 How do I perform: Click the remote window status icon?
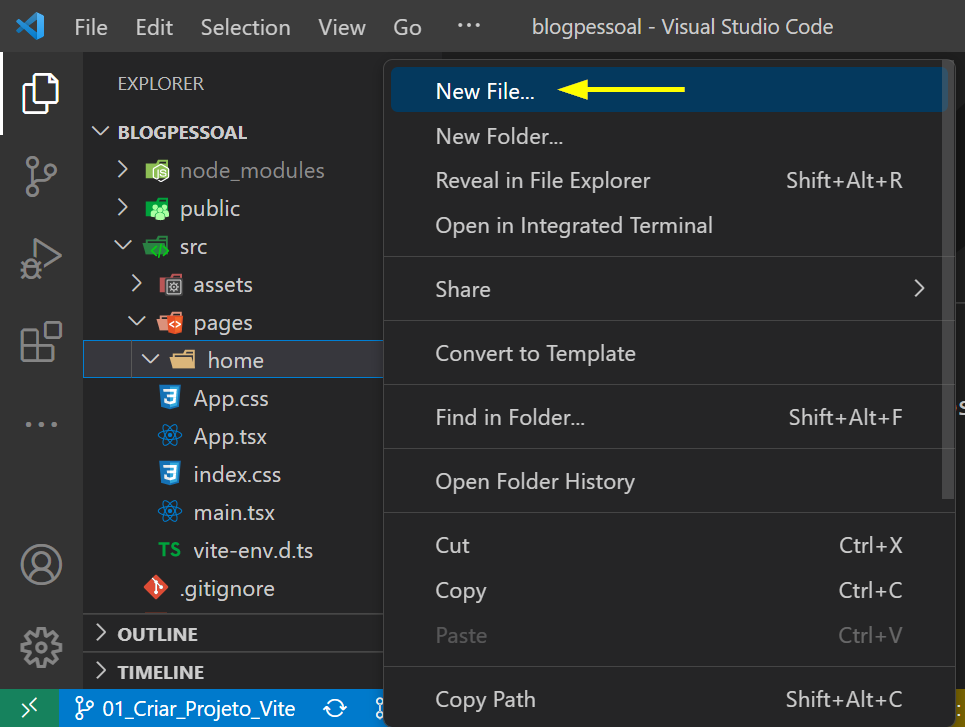(x=30, y=709)
